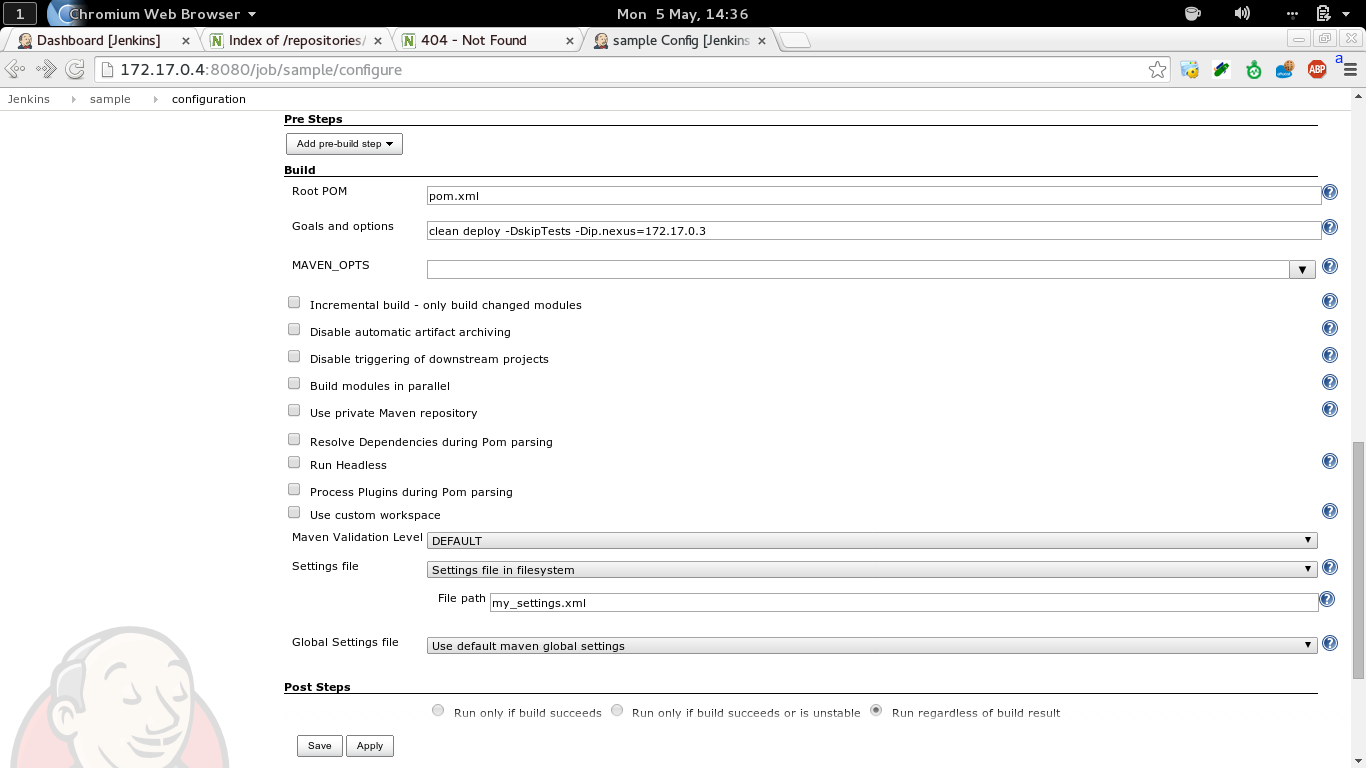The height and width of the screenshot is (768, 1366).
Task: Select Run only if build succeeds or is unstable
Action: tap(617, 710)
